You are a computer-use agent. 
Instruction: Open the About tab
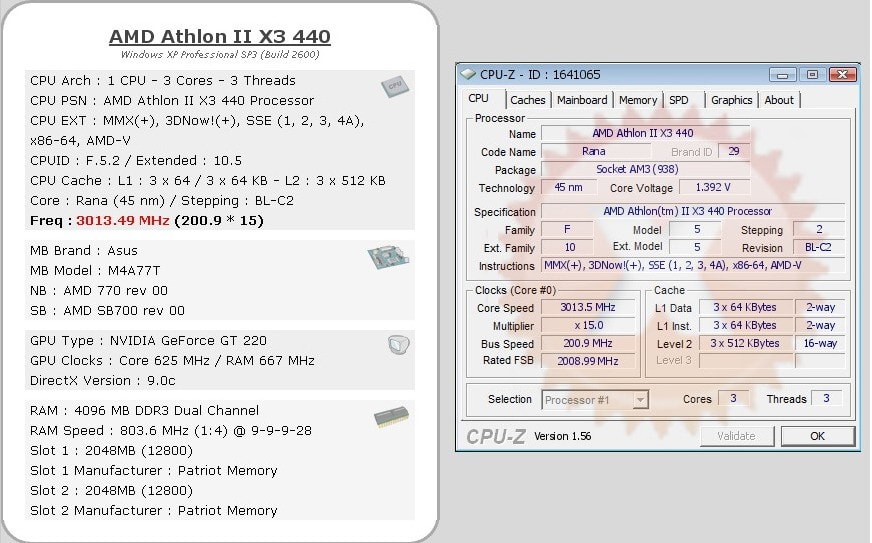[779, 100]
